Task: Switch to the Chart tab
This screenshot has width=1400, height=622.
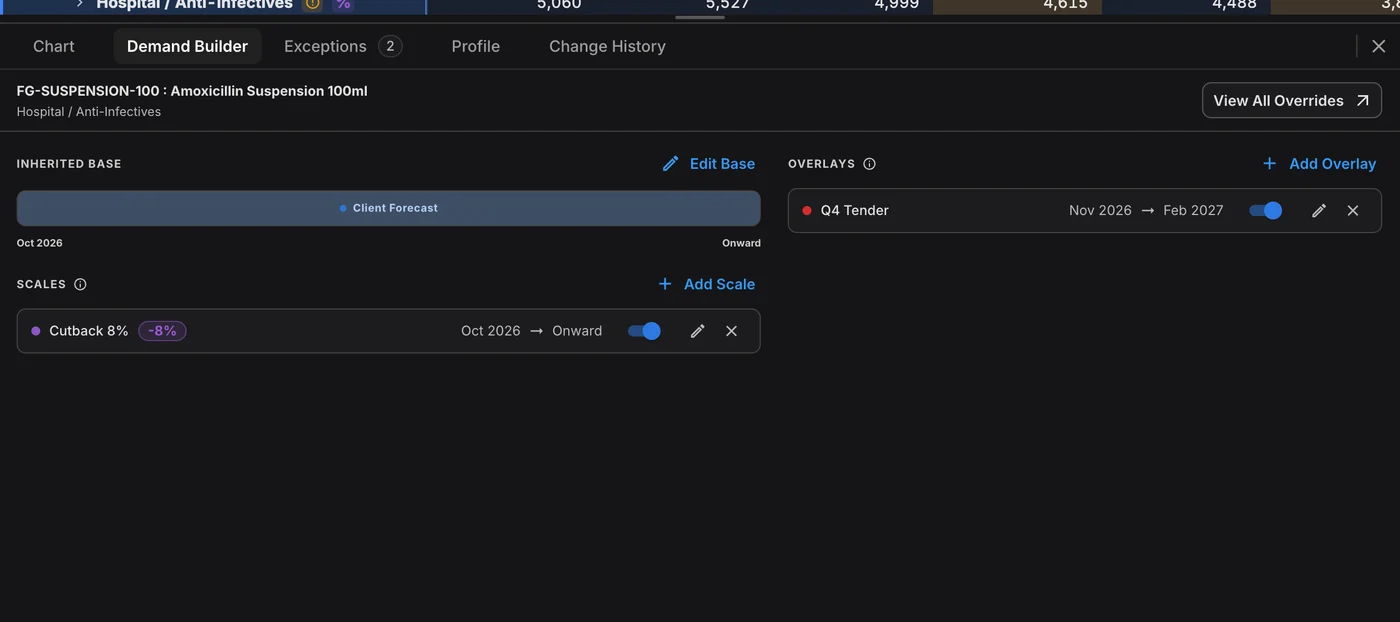Action: click(54, 46)
